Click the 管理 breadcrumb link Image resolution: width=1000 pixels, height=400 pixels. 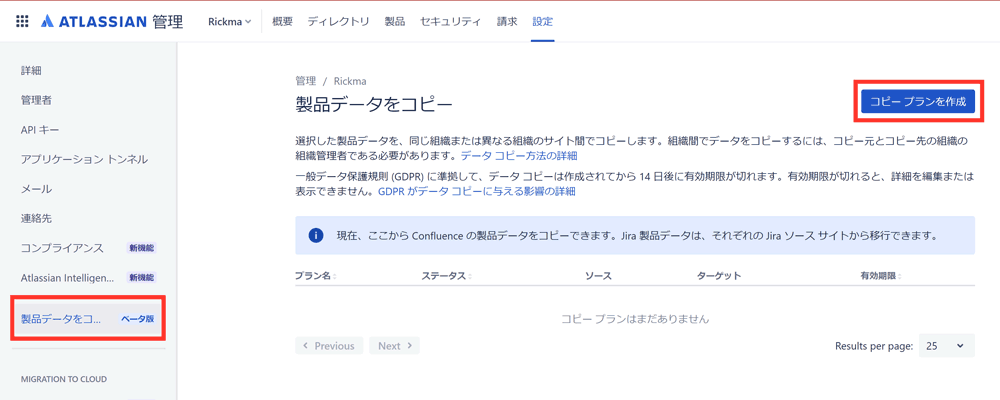[305, 81]
